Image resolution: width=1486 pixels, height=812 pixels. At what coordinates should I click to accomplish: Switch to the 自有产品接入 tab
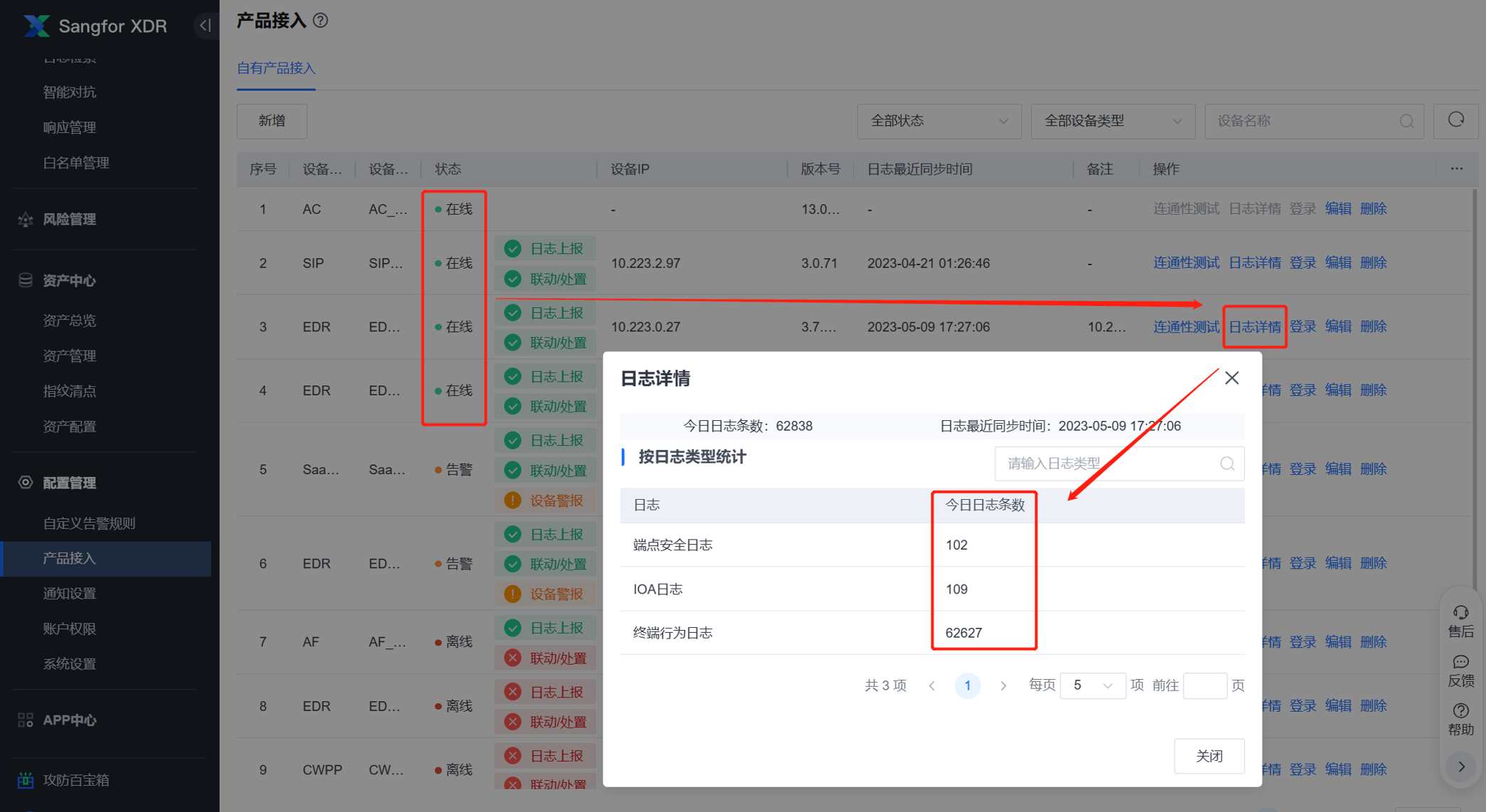coord(276,68)
